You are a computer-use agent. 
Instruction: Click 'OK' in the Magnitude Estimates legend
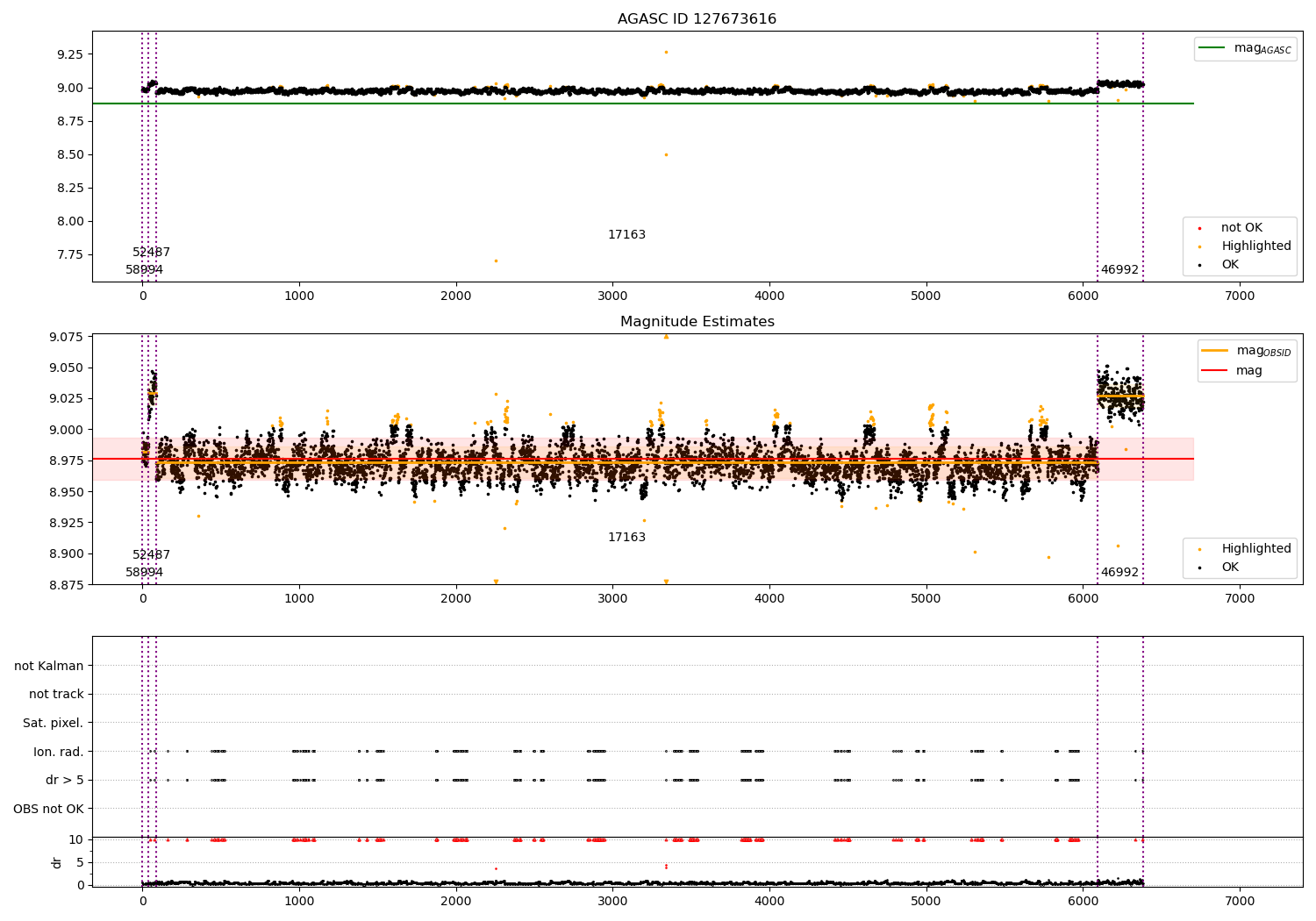(1219, 568)
